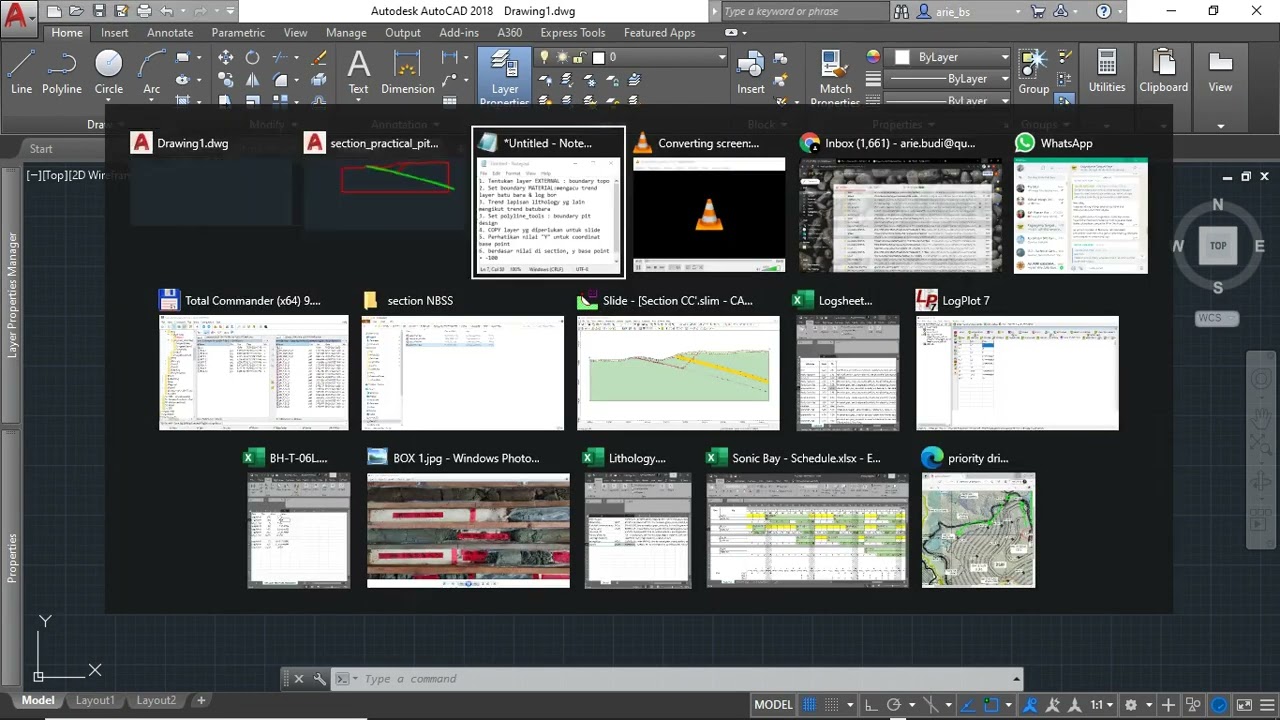
Task: Expand the layer dropdown showing 0
Action: point(720,57)
